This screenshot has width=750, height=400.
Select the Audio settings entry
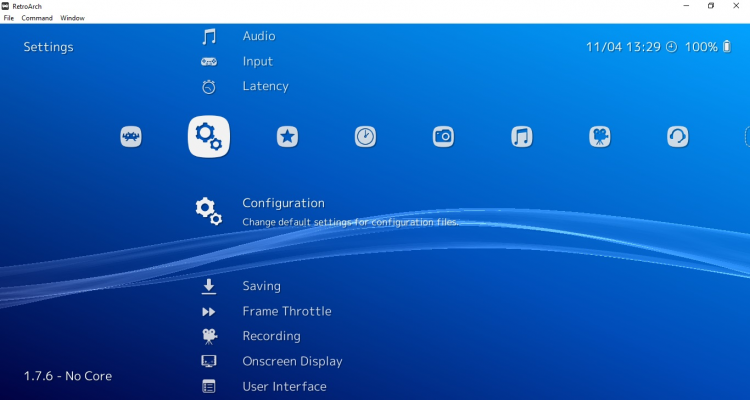pyautogui.click(x=258, y=36)
